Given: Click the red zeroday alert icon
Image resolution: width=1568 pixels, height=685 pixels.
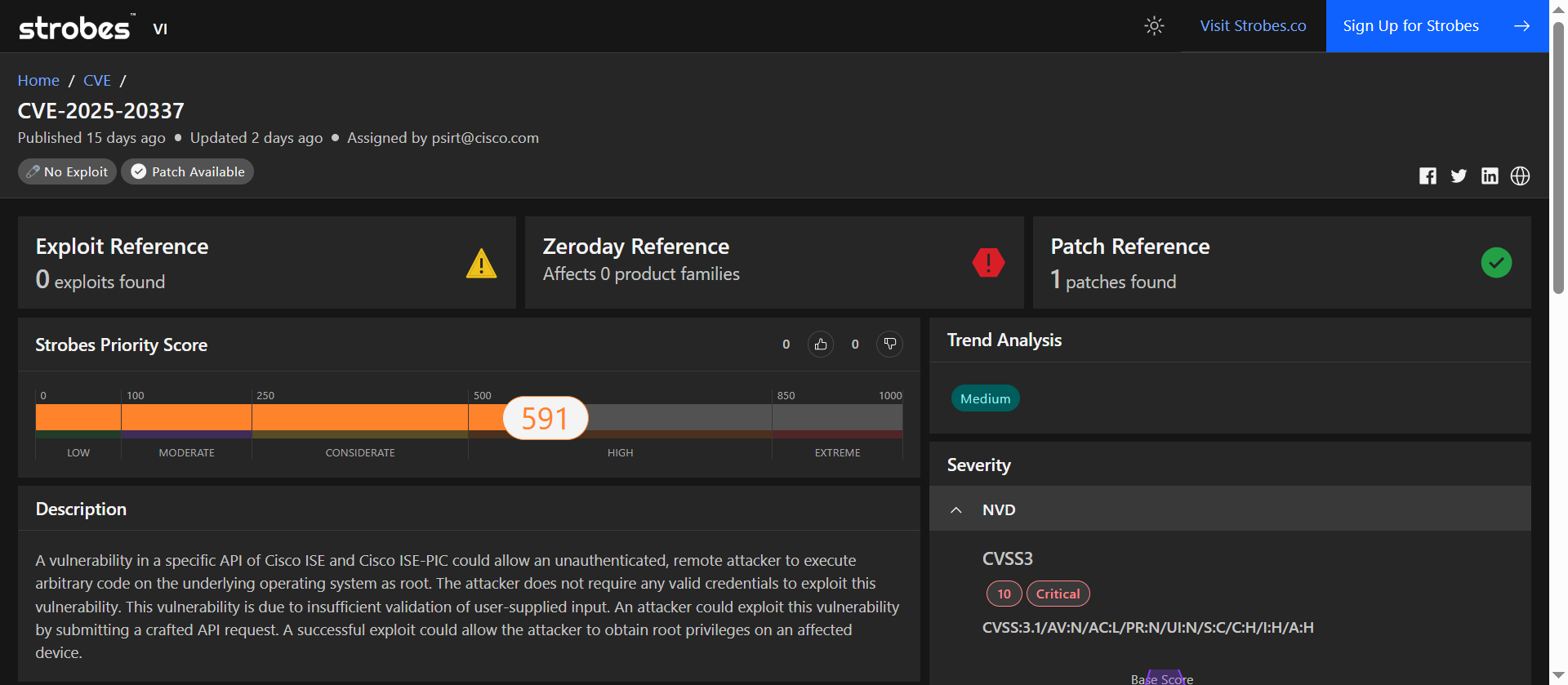Looking at the screenshot, I should tap(988, 263).
